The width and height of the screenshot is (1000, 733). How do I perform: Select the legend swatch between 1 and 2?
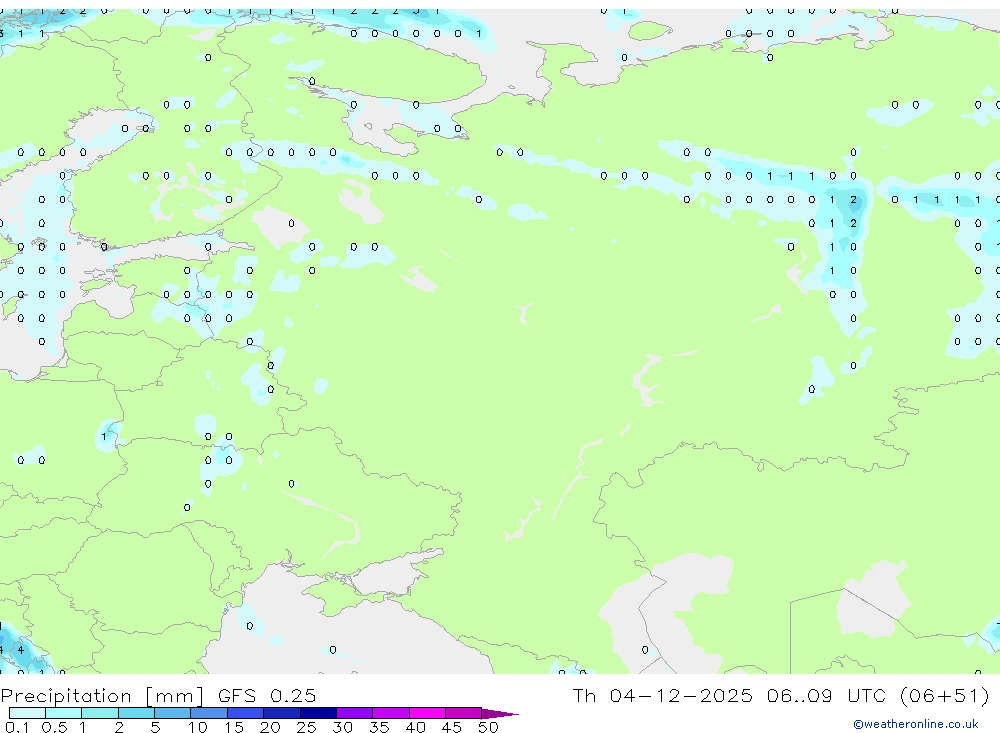(100, 713)
